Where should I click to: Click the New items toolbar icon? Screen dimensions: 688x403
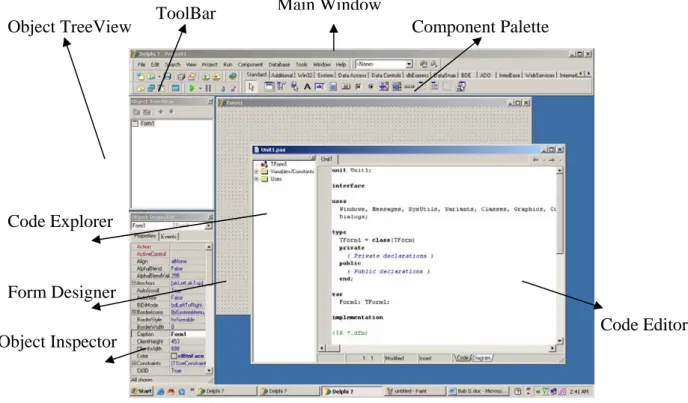[140, 76]
